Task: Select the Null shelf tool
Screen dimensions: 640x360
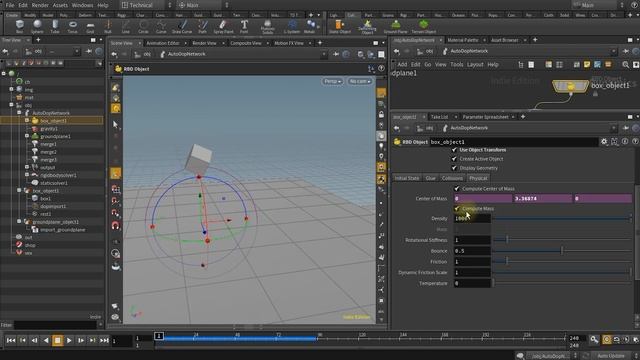Action: [108, 27]
